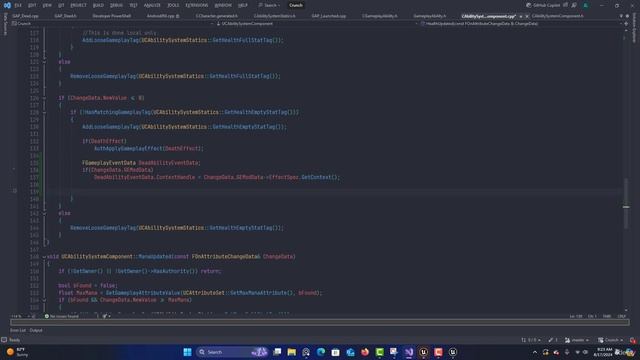
Task: Collapse the ManaUpdated function at line 148
Action: pyautogui.click(x=44, y=257)
